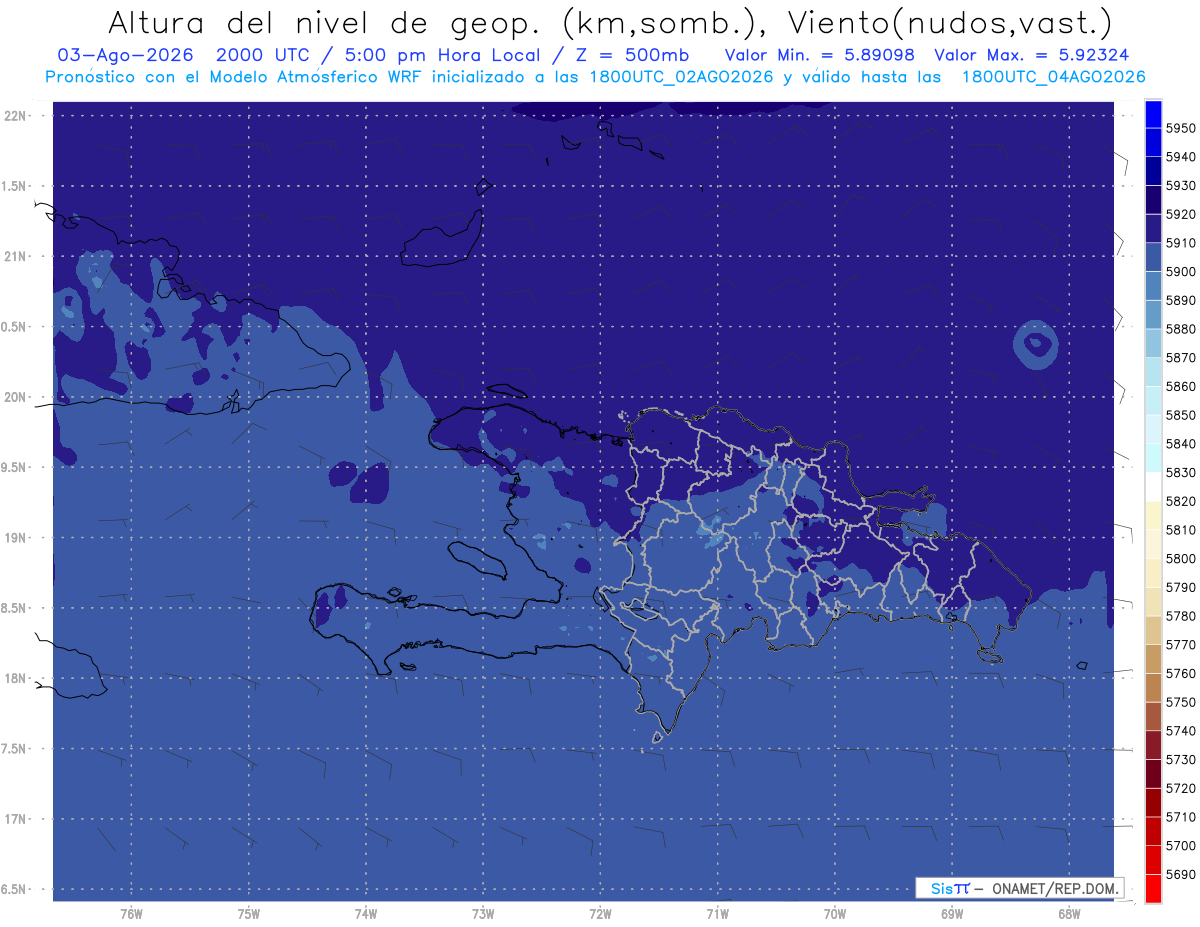Image resolution: width=1200 pixels, height=927 pixels.
Task: Click the legend value '5890'
Action: [1180, 300]
